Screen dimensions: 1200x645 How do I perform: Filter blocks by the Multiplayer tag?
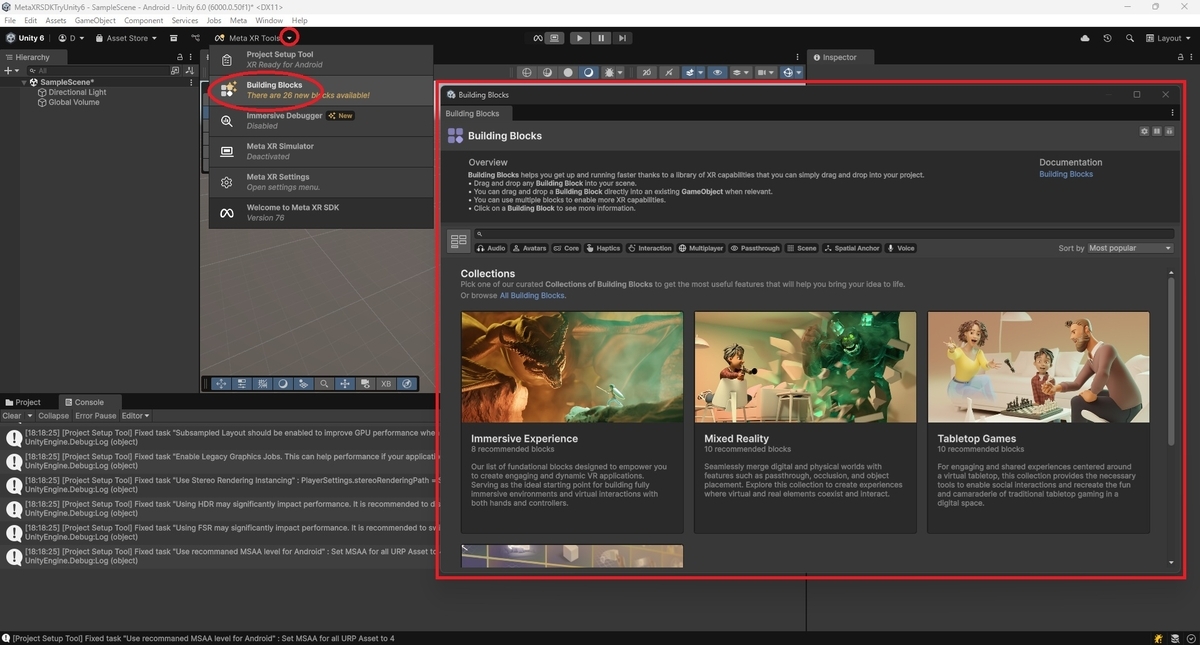(x=701, y=248)
